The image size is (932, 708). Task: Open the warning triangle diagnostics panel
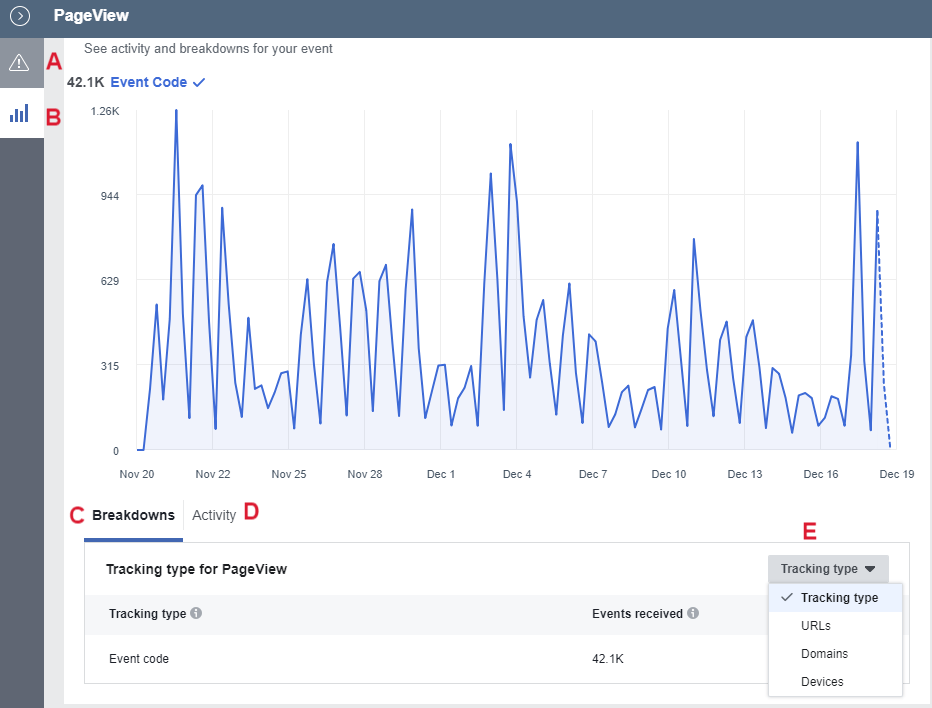[19, 63]
